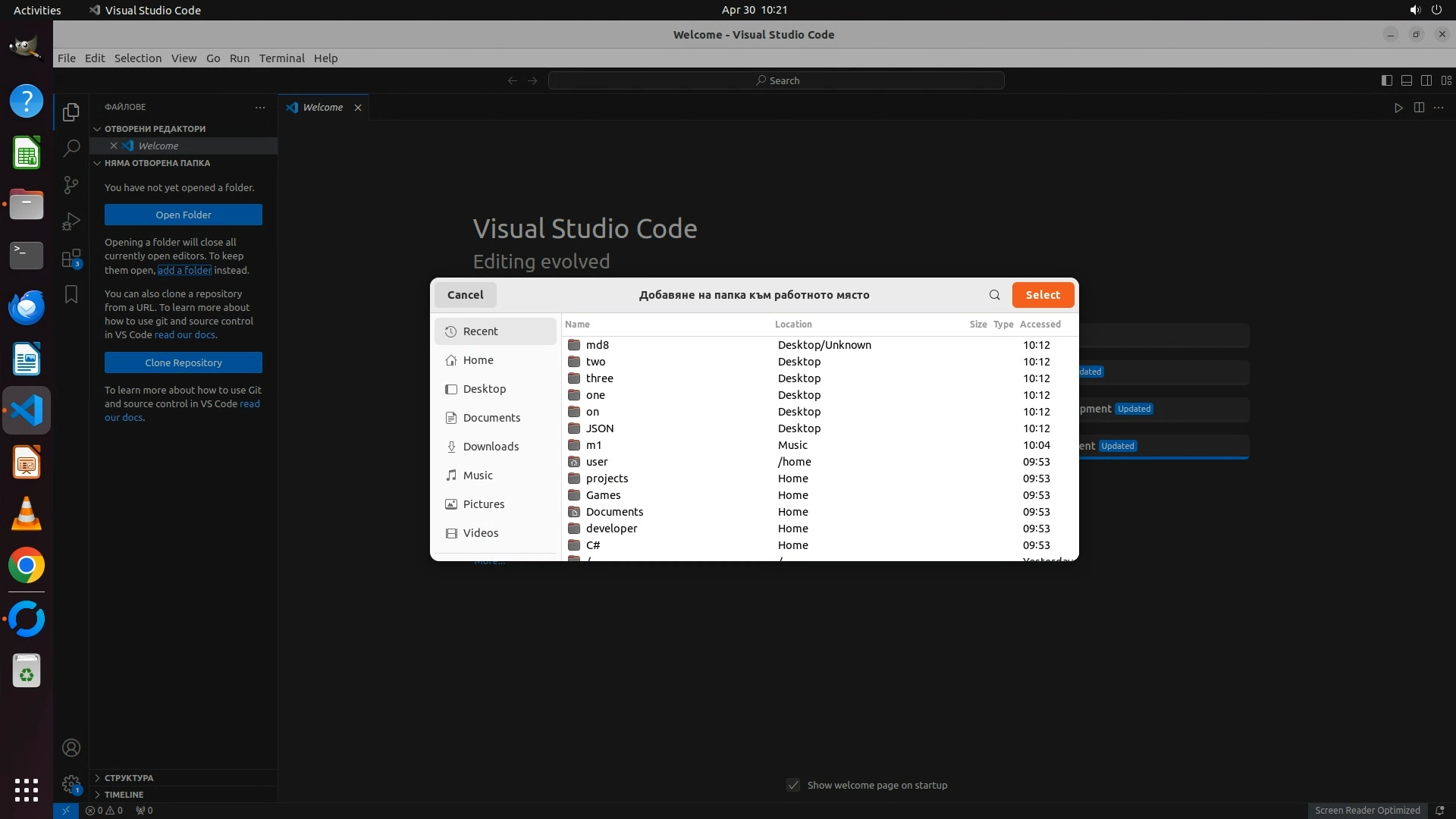Screen dimensions: 1456x819
Task: Open the Explorer view in activity bar
Action: tap(71, 112)
